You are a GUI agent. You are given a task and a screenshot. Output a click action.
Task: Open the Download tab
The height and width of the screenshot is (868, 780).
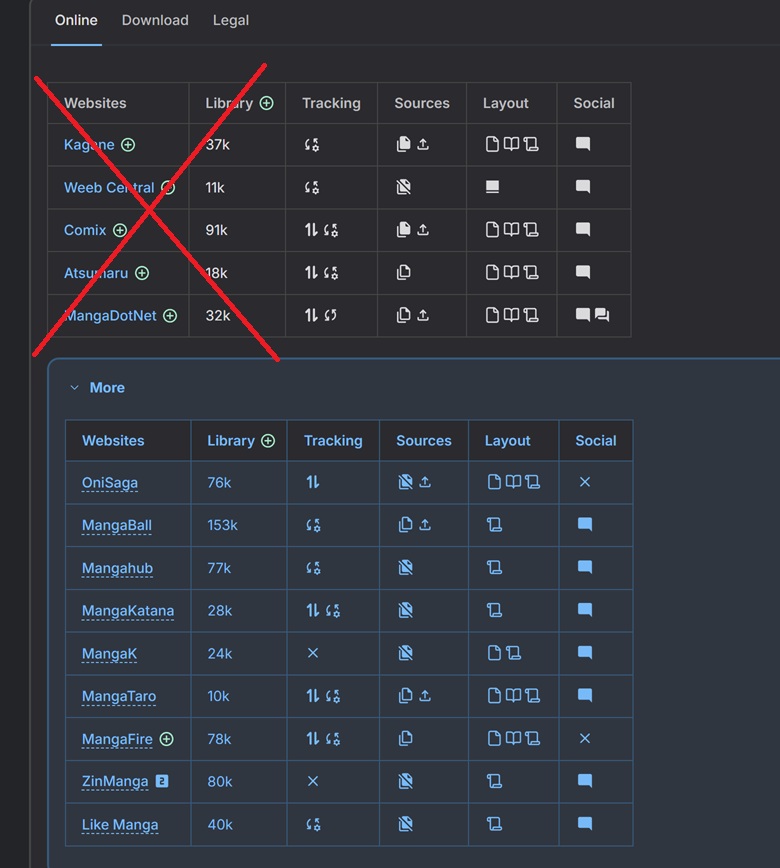(155, 20)
